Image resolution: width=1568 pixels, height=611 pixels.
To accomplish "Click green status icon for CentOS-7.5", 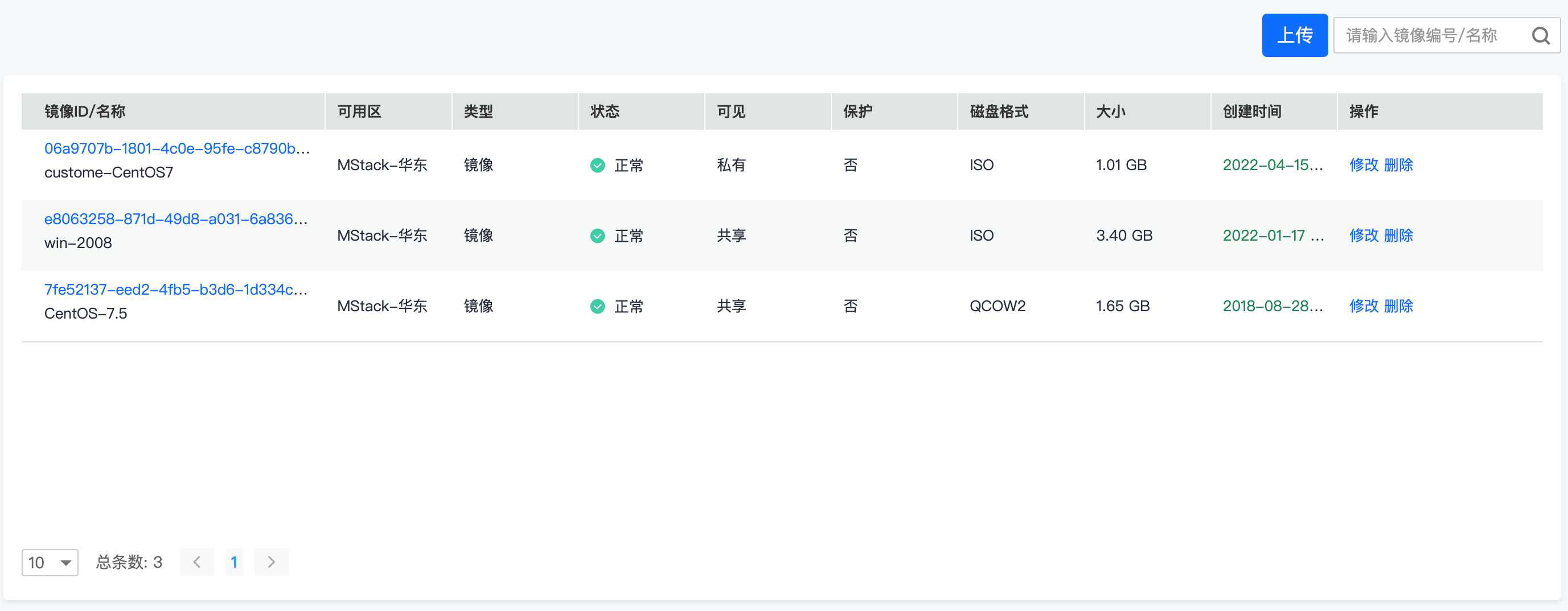I will point(597,307).
